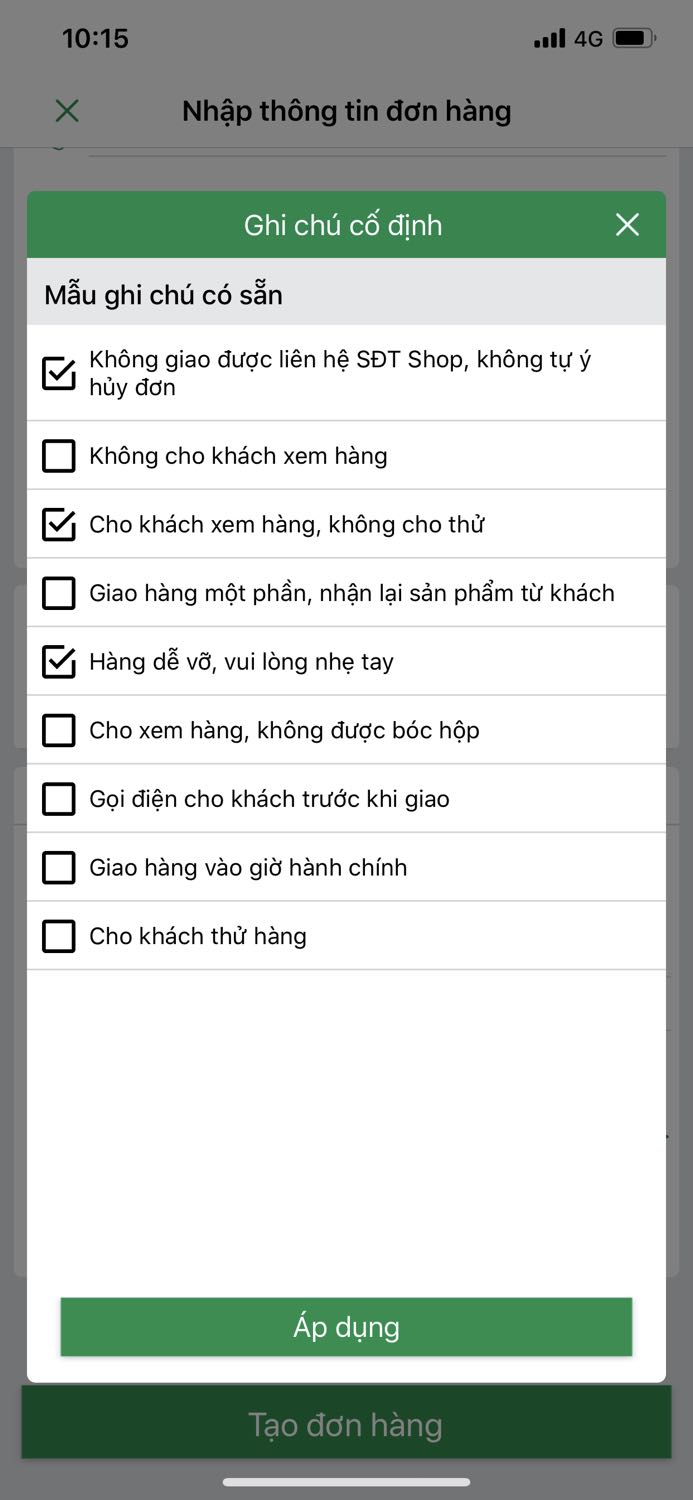Check the Cho khách thử hàng box
Viewport: 693px width, 1500px height.
coord(59,936)
